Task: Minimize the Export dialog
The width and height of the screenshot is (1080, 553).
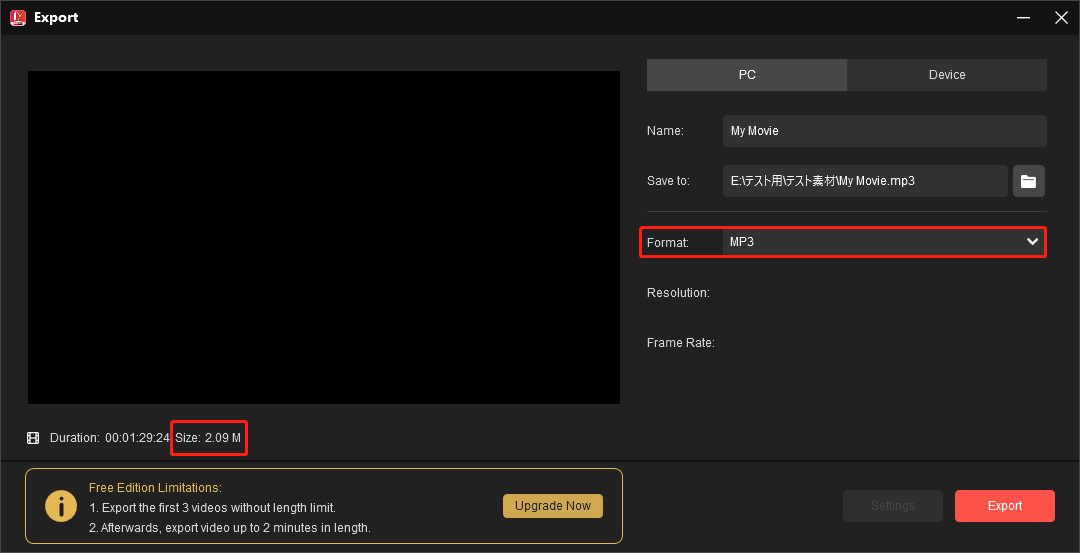Action: pyautogui.click(x=1025, y=18)
